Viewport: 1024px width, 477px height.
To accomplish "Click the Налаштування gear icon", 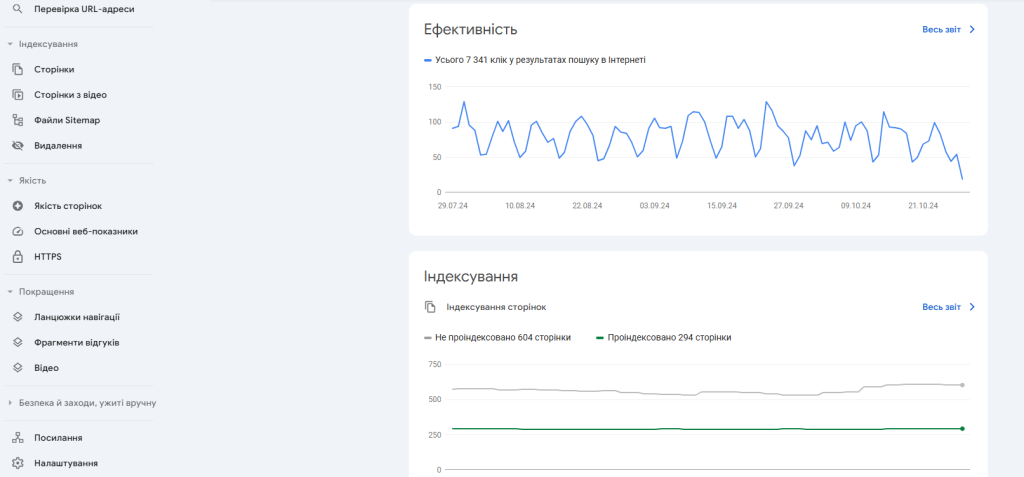I will [x=17, y=463].
